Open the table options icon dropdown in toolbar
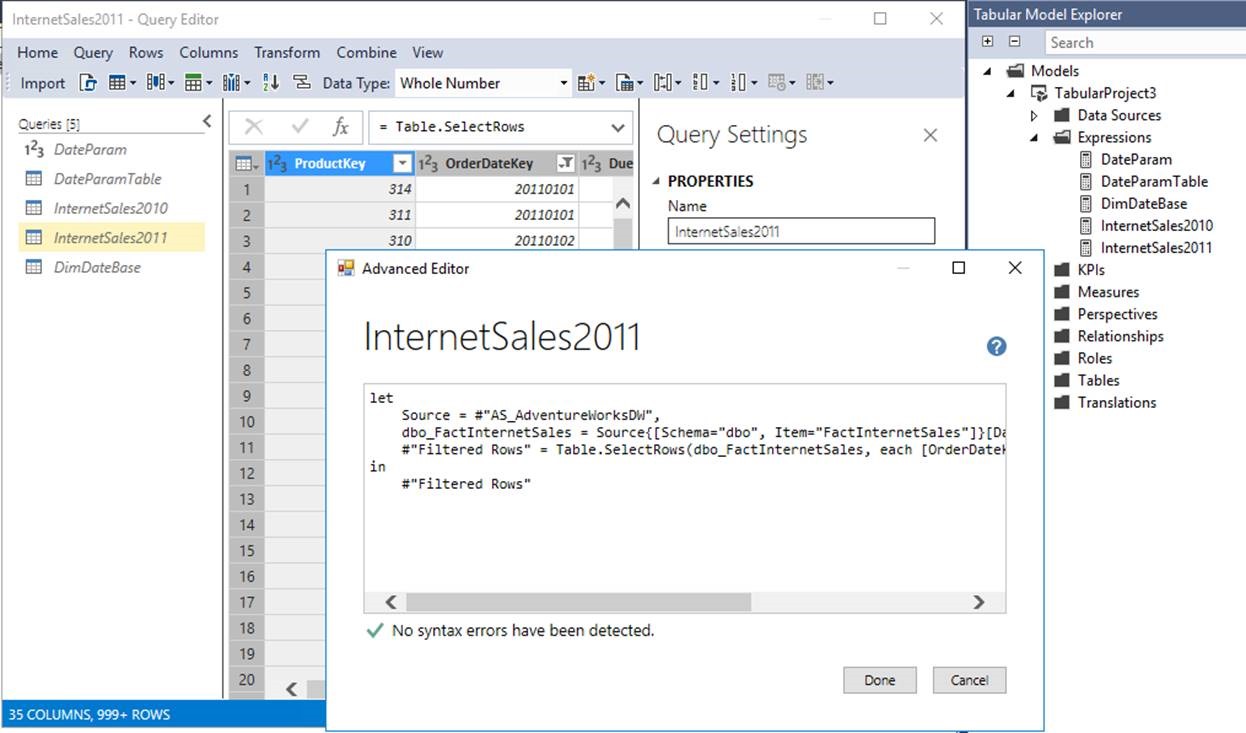Image resolution: width=1246 pixels, height=733 pixels. point(122,83)
